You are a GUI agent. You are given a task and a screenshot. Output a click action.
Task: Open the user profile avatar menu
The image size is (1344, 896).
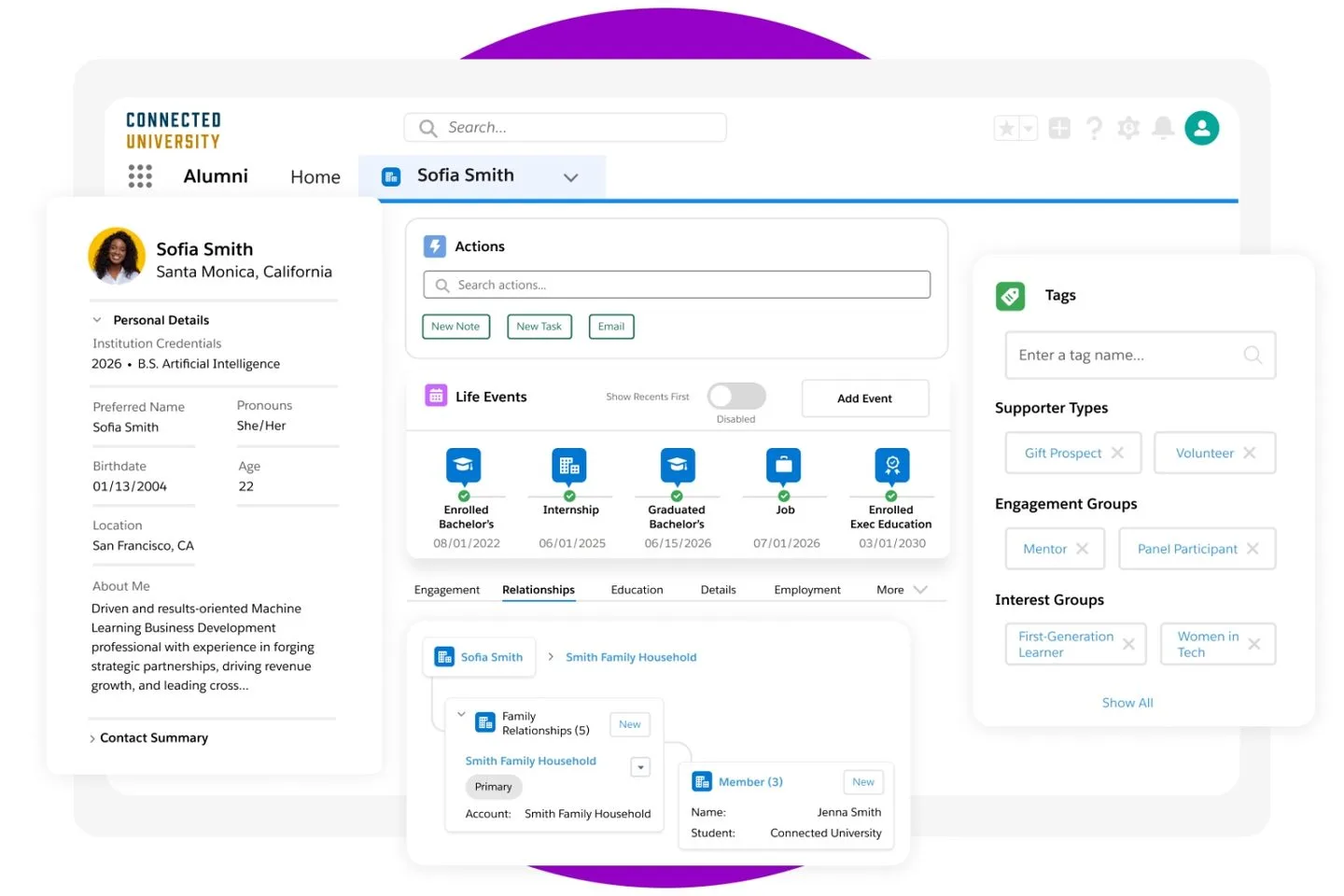click(1202, 128)
